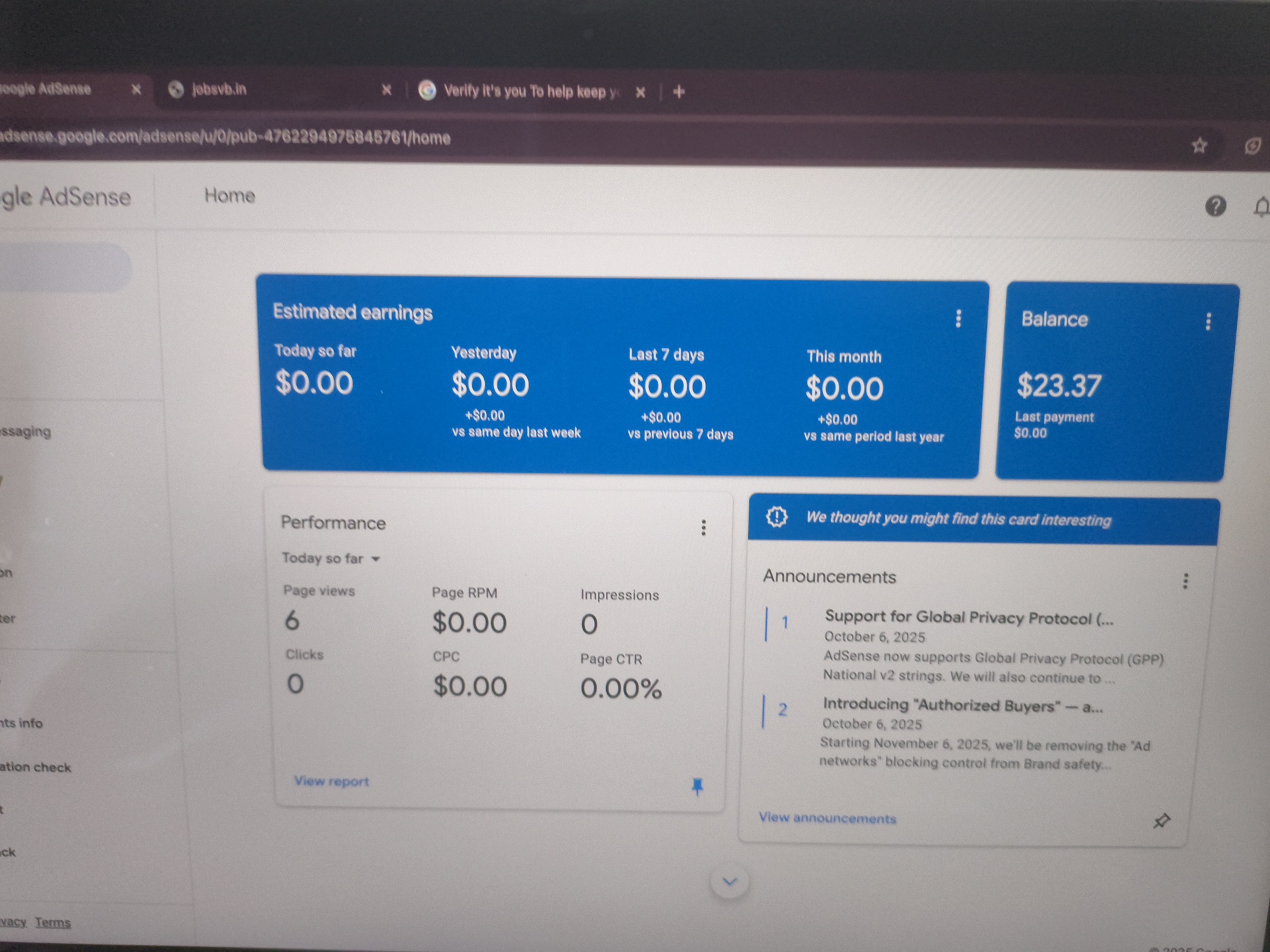Open Balance card three-dot menu
The image size is (1270, 952).
click(x=1208, y=322)
